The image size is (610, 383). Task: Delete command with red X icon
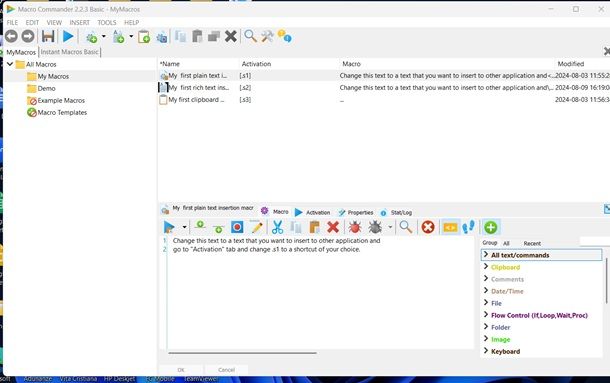[x=333, y=227]
